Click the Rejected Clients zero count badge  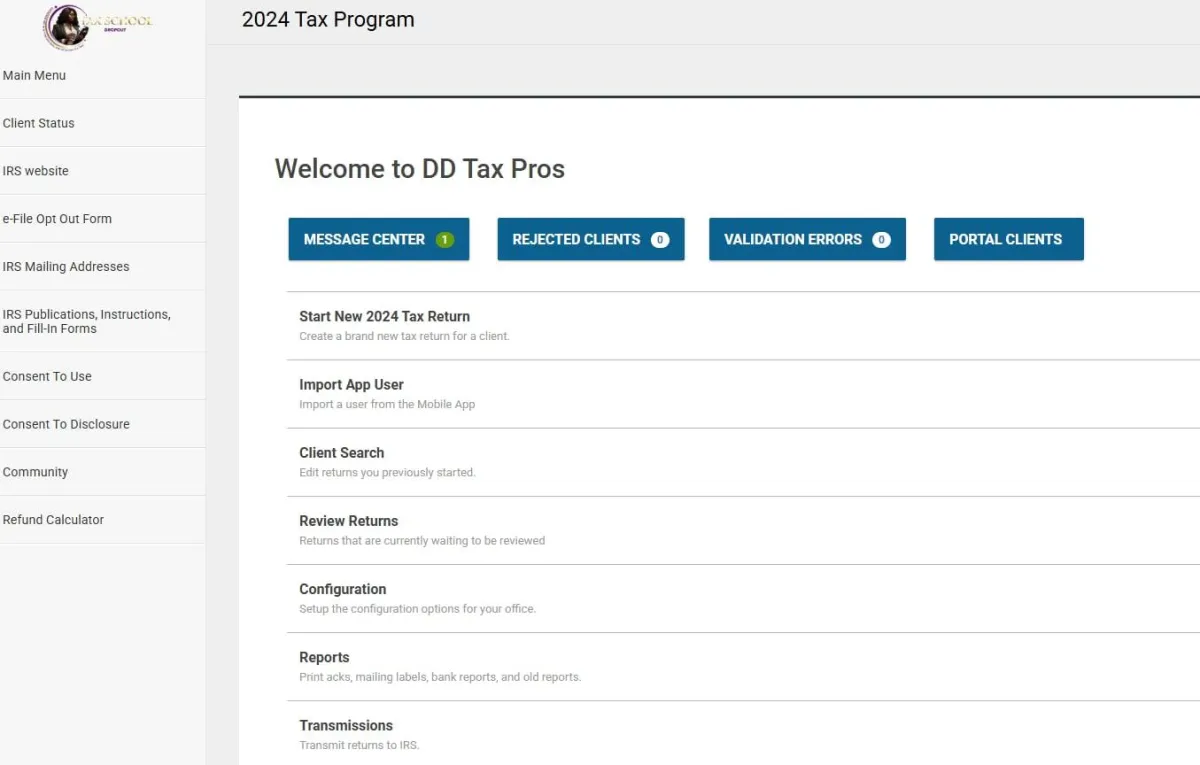coord(660,240)
